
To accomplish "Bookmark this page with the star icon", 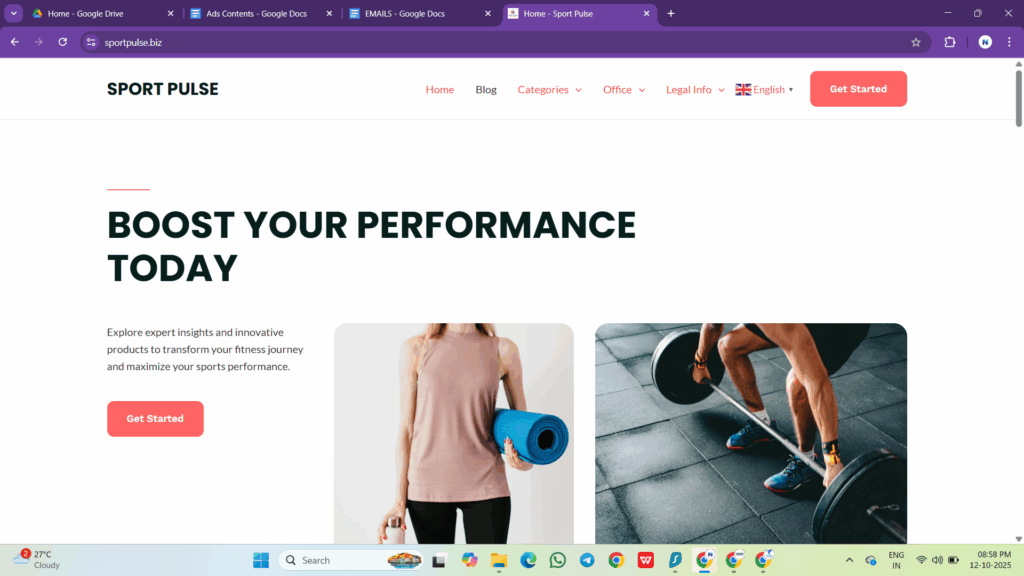I will point(916,42).
